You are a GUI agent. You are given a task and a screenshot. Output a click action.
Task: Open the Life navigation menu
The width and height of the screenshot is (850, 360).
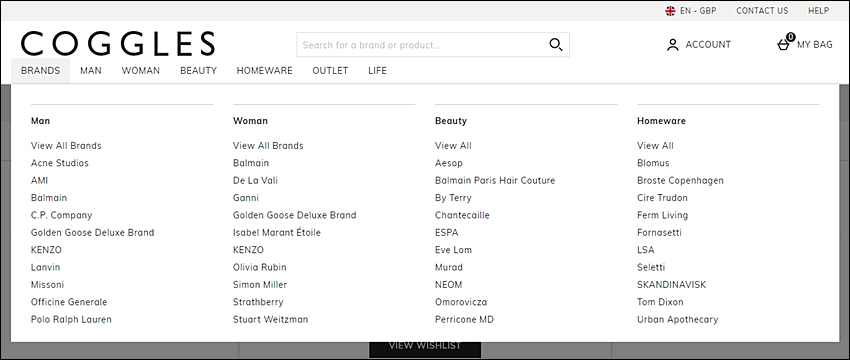click(377, 70)
